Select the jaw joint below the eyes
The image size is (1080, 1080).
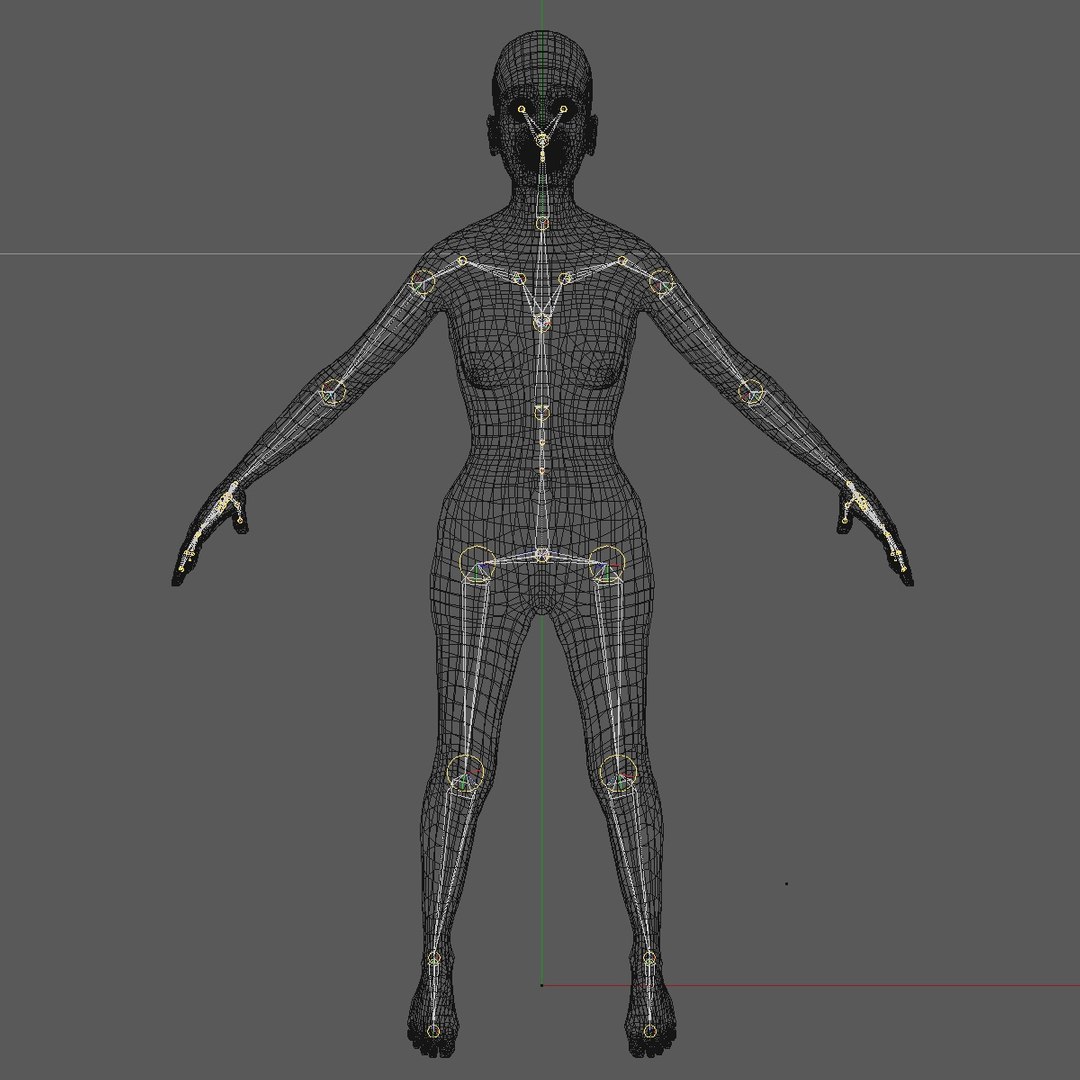coord(543,141)
